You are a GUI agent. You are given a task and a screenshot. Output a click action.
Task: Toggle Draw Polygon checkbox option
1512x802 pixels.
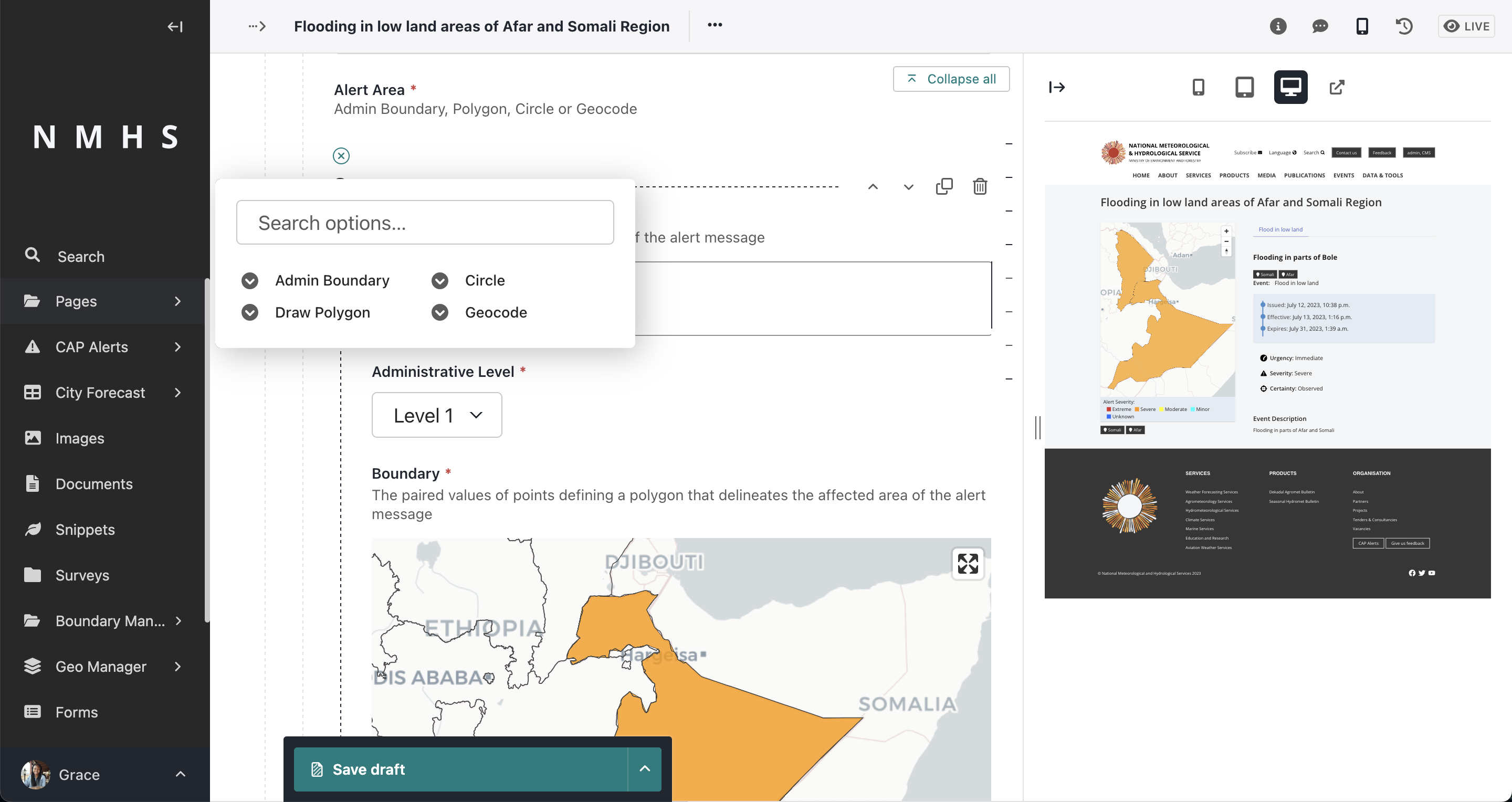point(249,311)
